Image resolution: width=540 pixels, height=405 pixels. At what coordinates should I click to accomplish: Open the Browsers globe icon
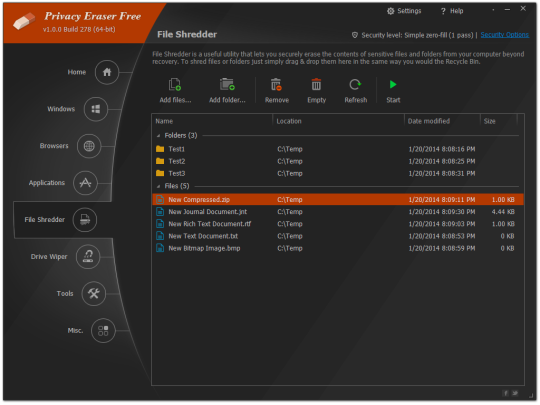[89, 146]
